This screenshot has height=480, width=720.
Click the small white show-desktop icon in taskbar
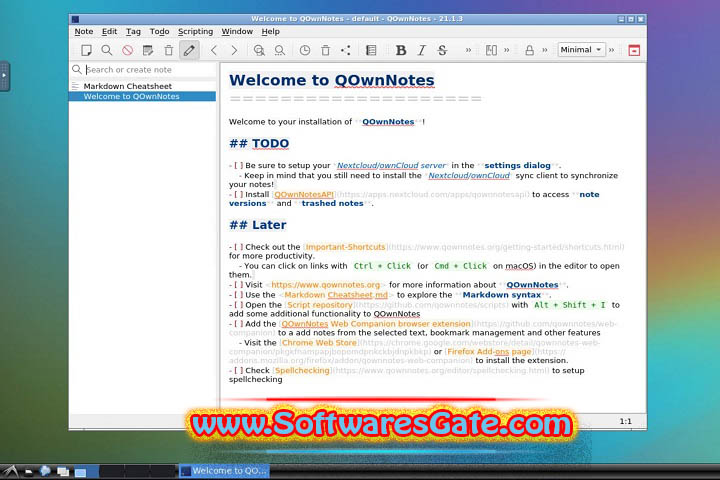28,472
